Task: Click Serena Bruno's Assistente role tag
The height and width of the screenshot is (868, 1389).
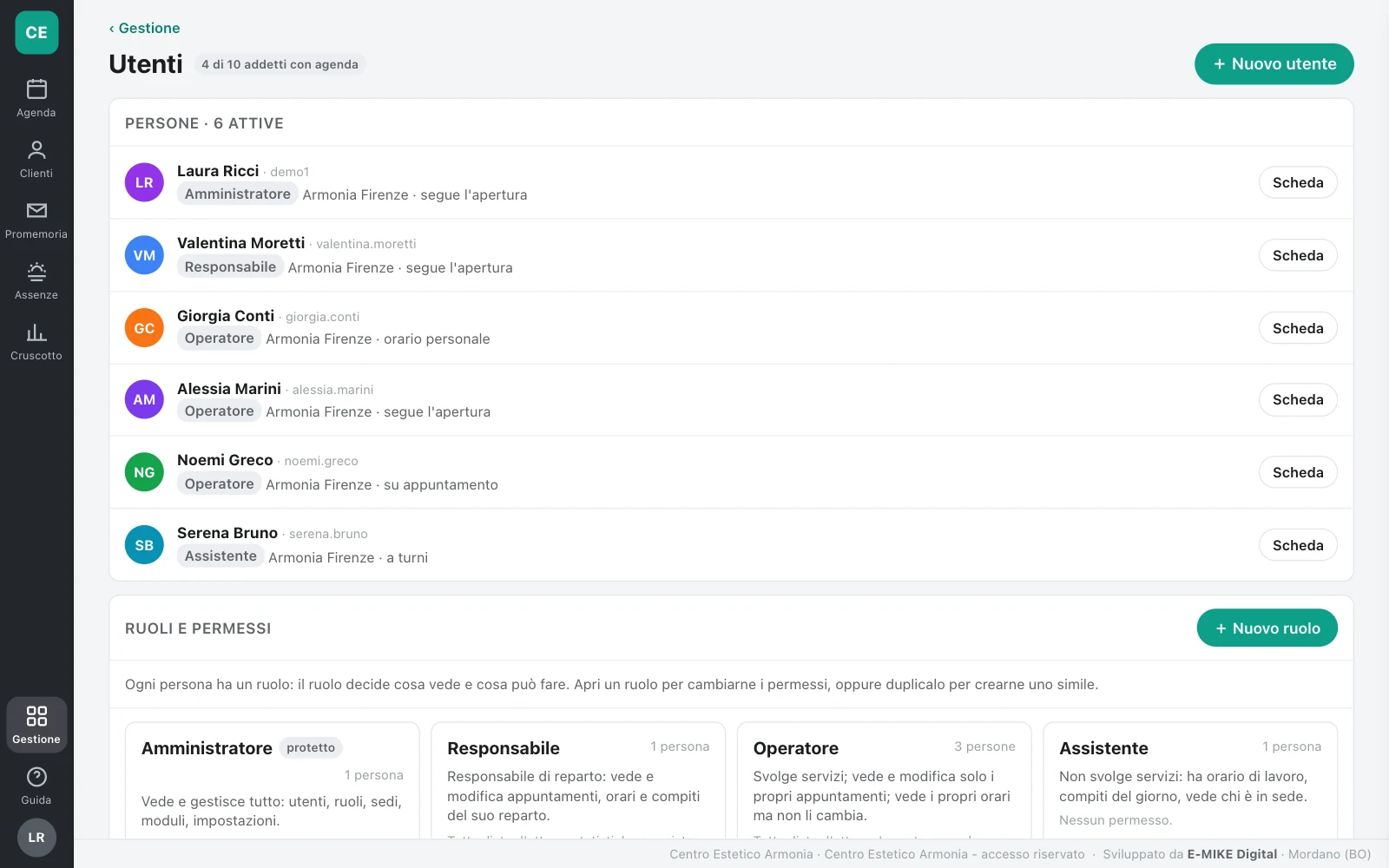Action: point(221,556)
